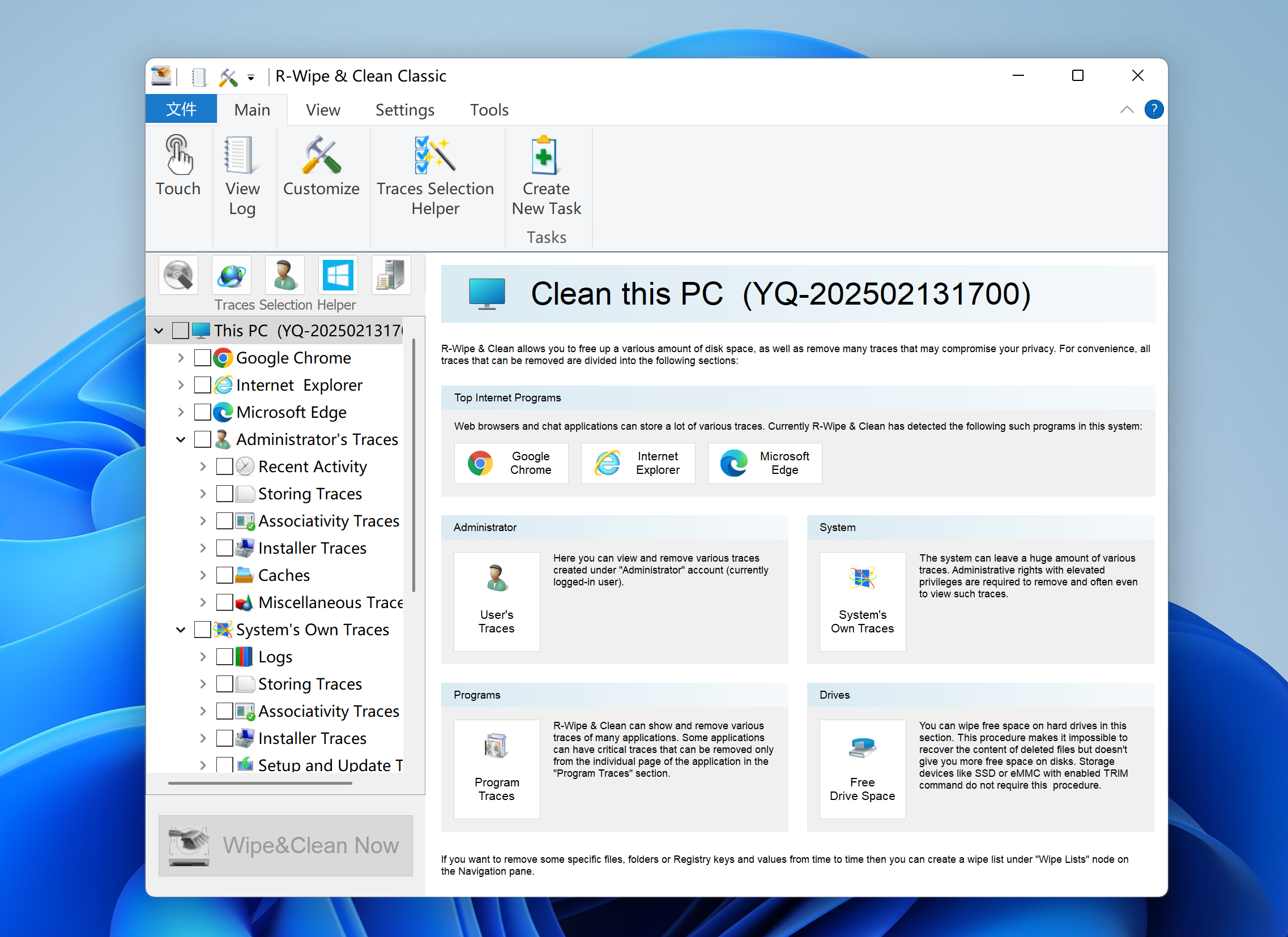Viewport: 1288px width, 937px height.
Task: Select the user traces helper icon
Action: pyautogui.click(x=284, y=275)
